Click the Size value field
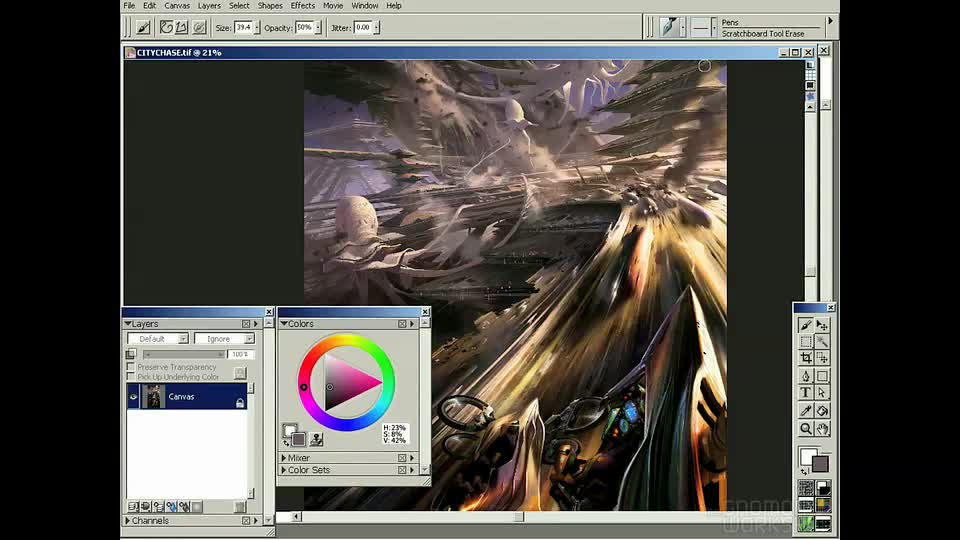The height and width of the screenshot is (540, 960). pos(244,28)
